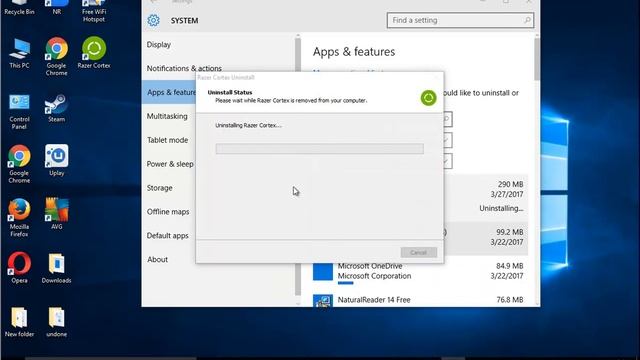Select Apps & features in sidebar
This screenshot has width=640, height=360.
click(169, 92)
